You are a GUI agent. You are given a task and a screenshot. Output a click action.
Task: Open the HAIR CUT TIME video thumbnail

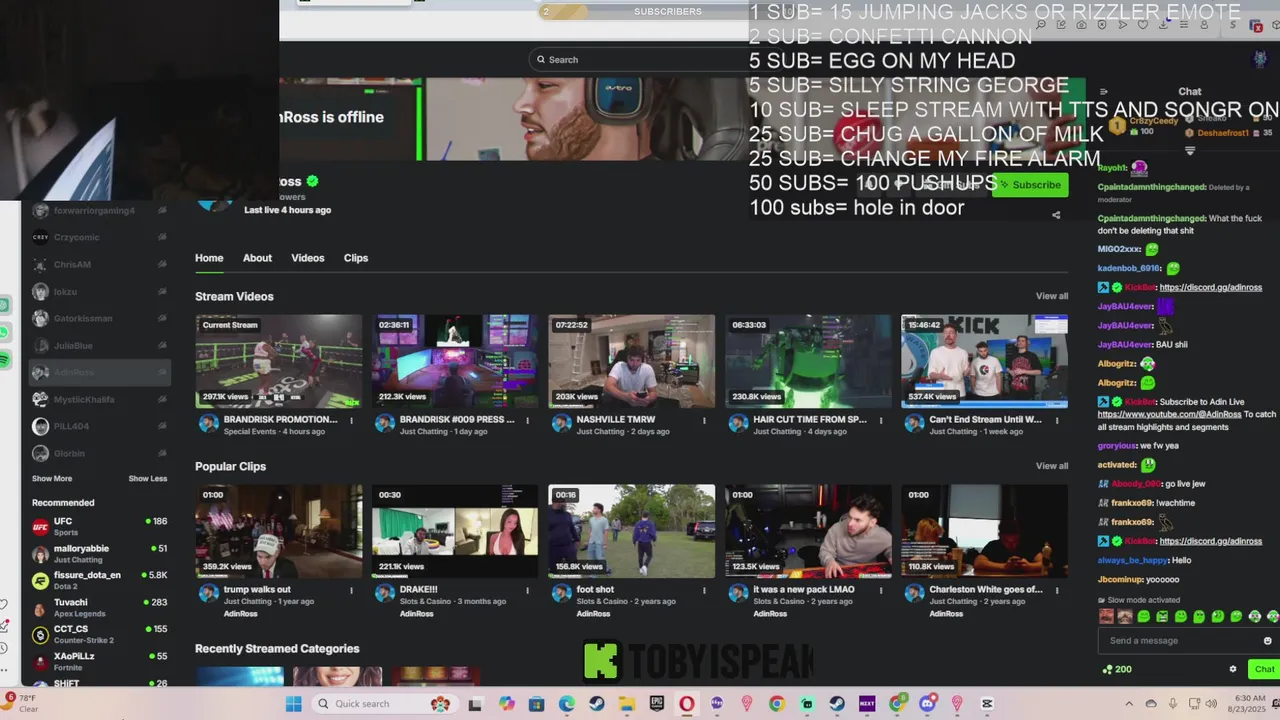click(808, 361)
